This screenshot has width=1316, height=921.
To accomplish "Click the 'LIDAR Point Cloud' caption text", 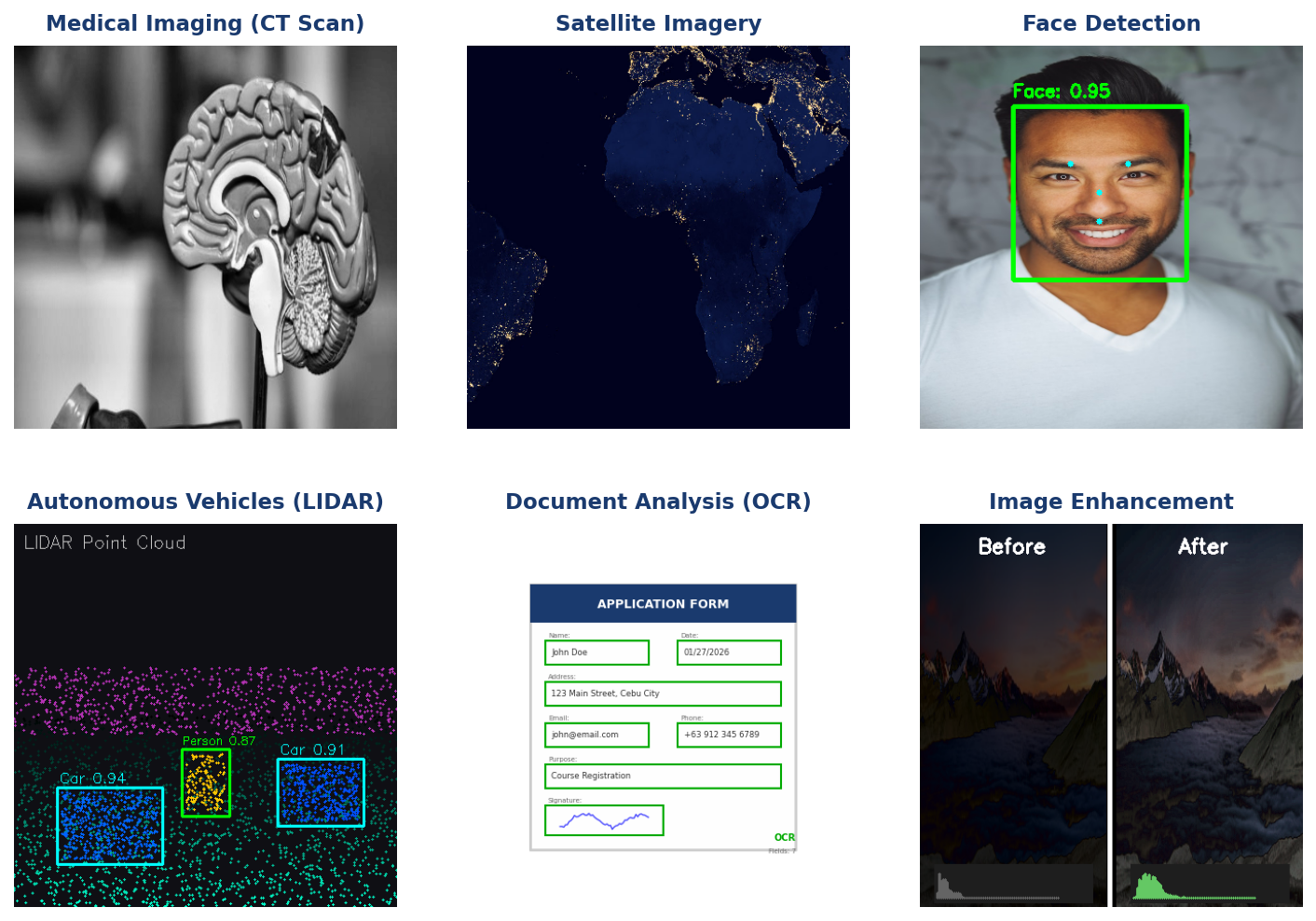I will [104, 543].
